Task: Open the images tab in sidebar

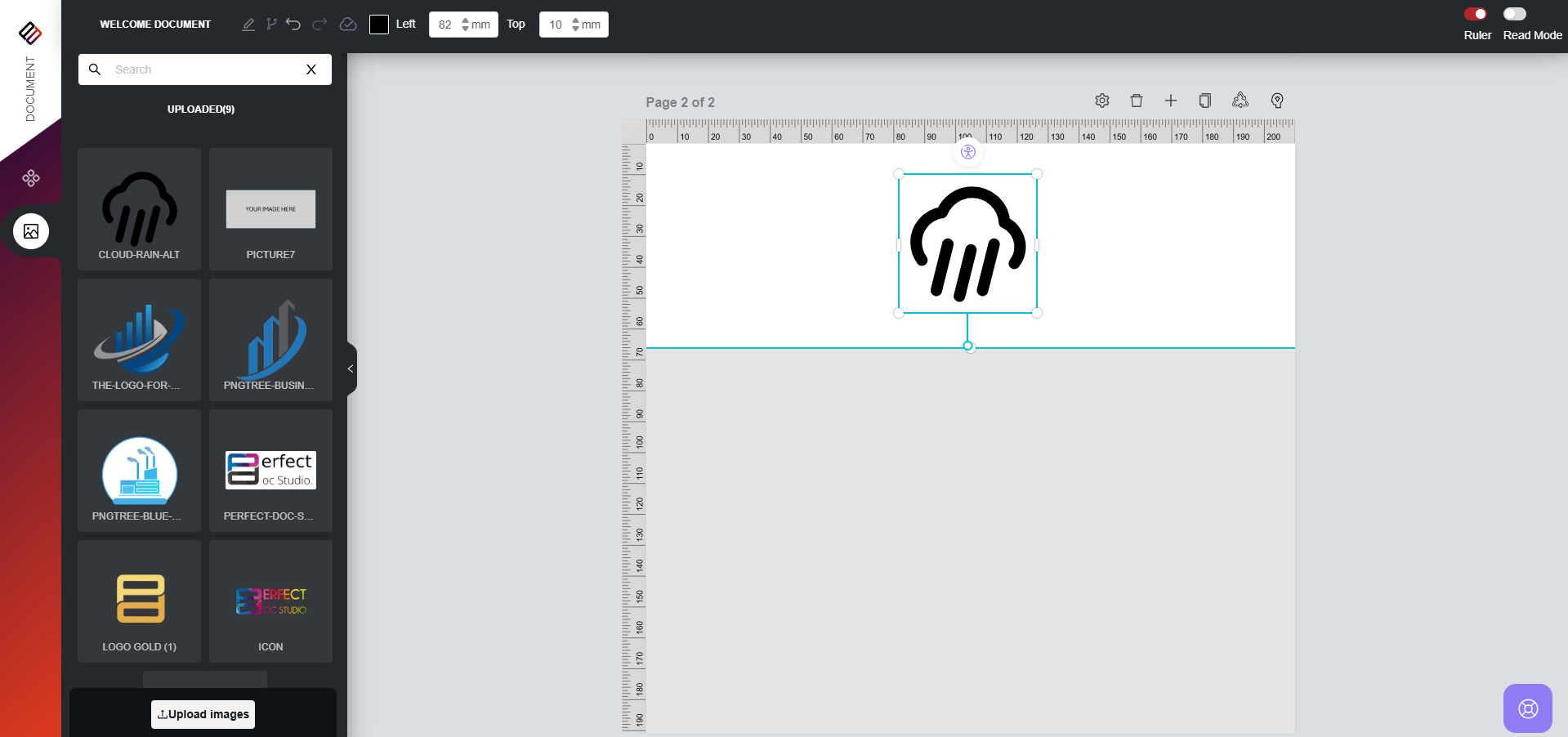Action: coord(31,231)
